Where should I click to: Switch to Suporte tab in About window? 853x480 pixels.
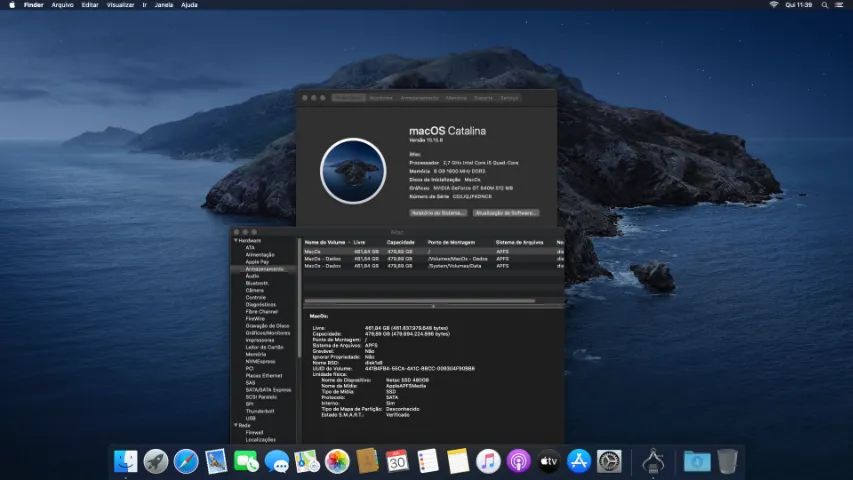click(x=483, y=98)
